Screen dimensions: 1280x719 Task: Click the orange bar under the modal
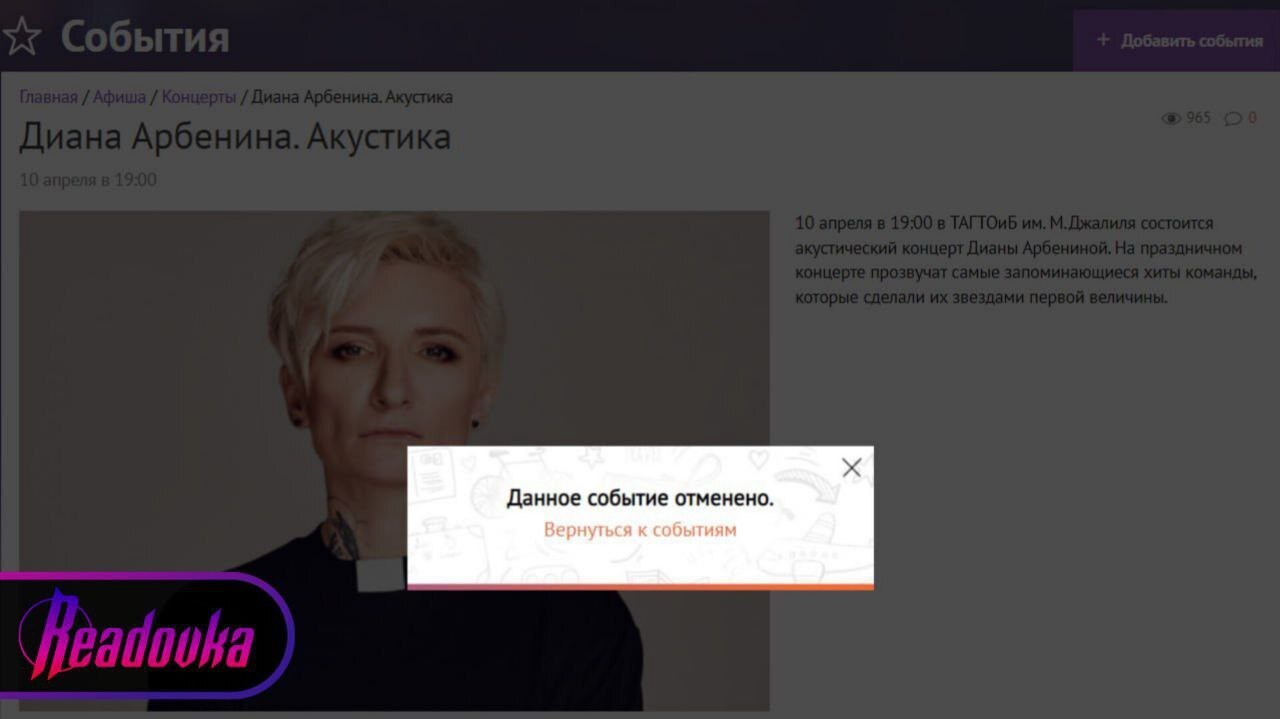coord(639,590)
